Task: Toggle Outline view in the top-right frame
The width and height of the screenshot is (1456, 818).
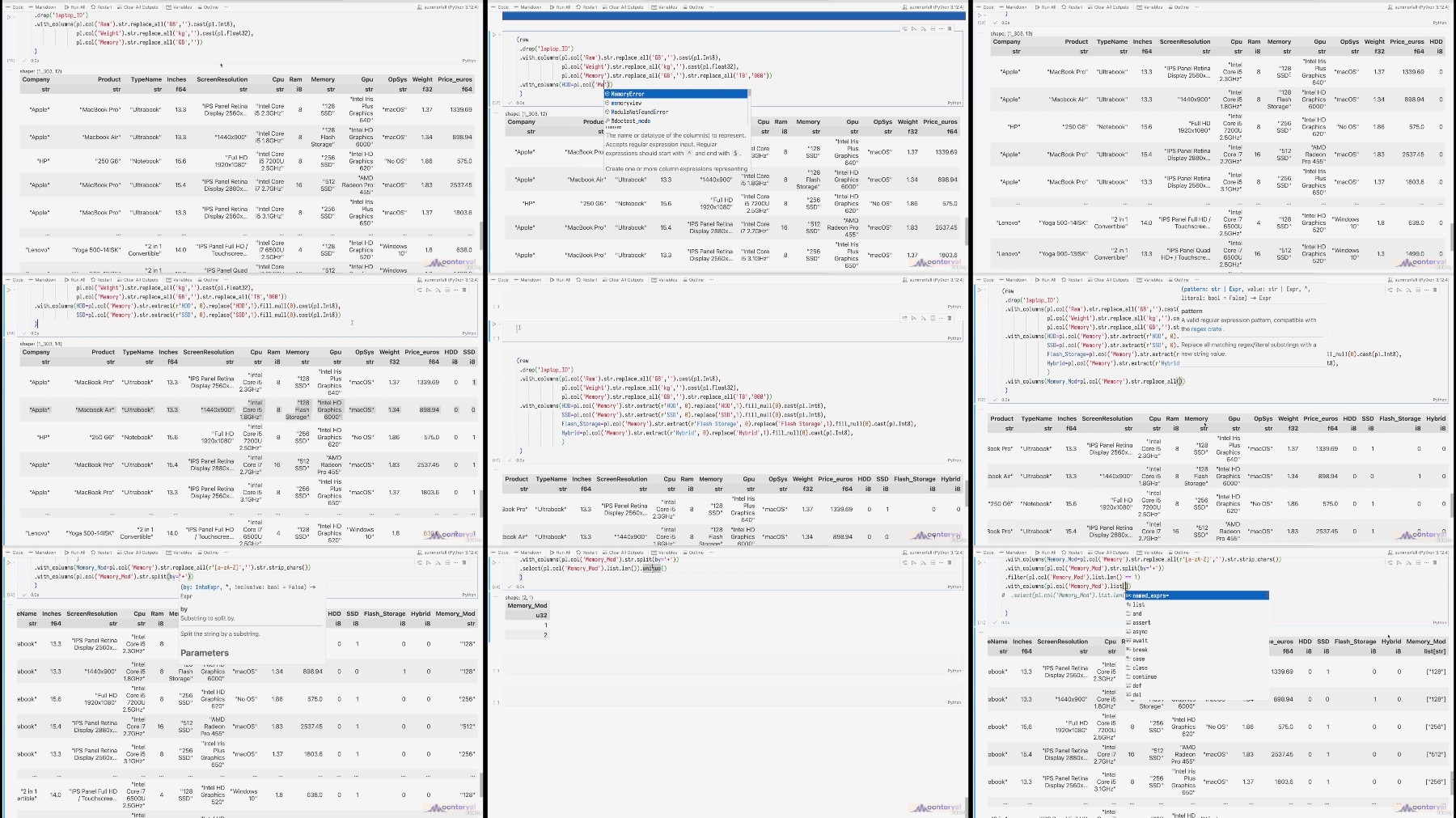Action: pyautogui.click(x=1179, y=7)
